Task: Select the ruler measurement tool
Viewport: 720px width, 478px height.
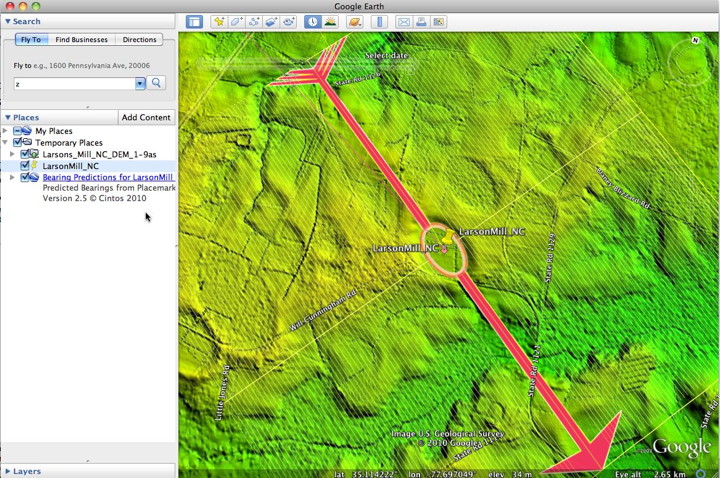Action: [379, 21]
